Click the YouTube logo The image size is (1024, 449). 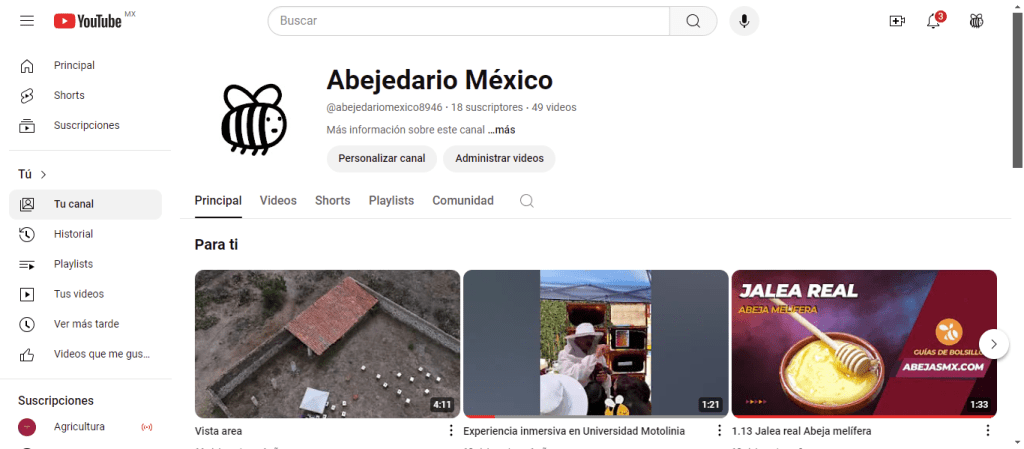[x=88, y=21]
